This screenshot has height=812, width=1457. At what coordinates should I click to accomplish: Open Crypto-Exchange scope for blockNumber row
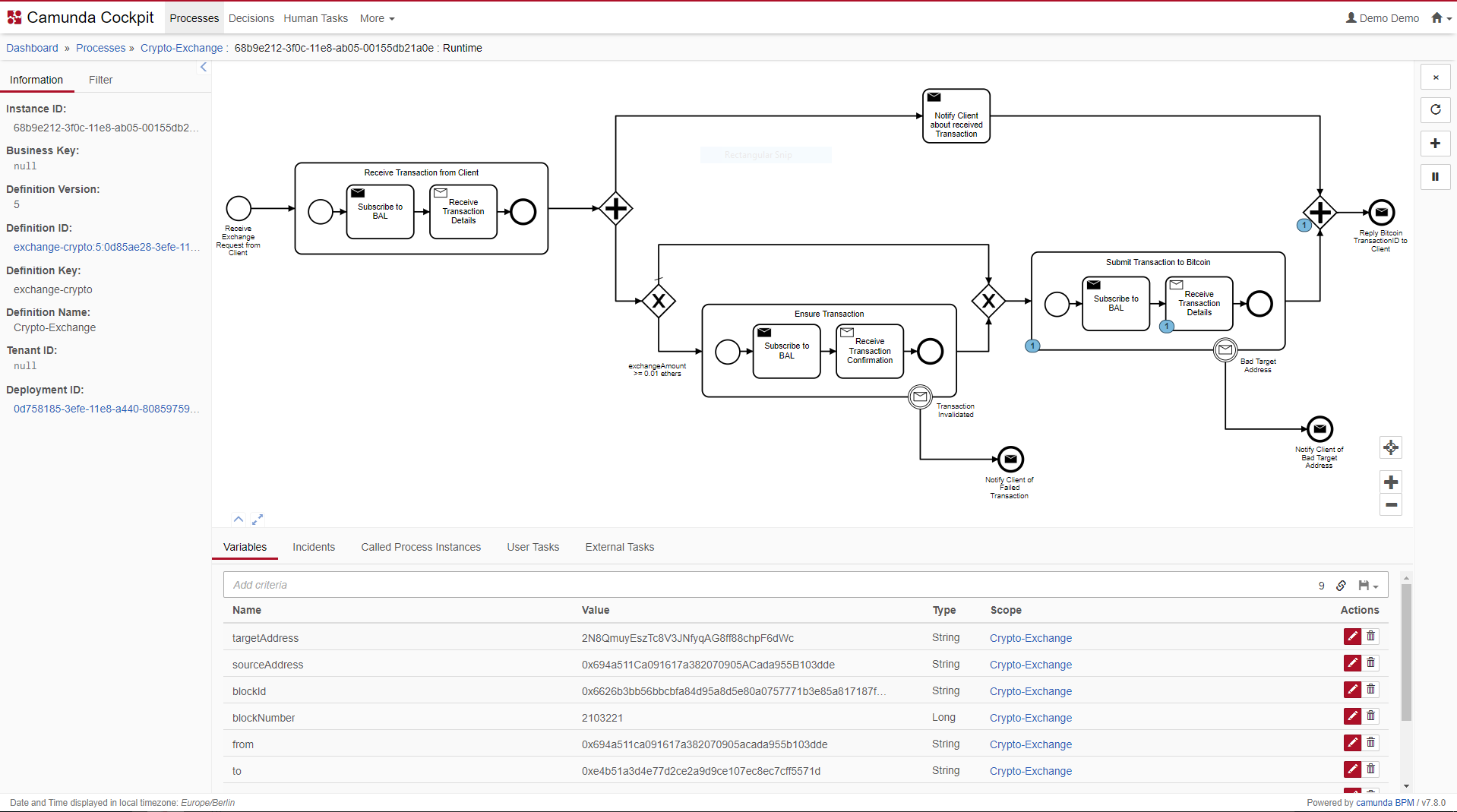click(x=1030, y=718)
